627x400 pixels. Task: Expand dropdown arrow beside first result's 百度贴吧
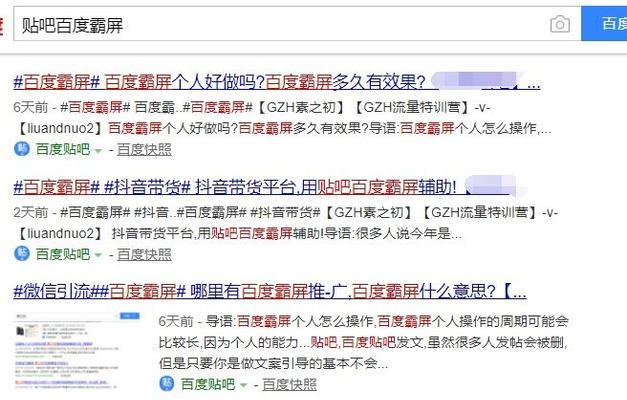(98, 151)
